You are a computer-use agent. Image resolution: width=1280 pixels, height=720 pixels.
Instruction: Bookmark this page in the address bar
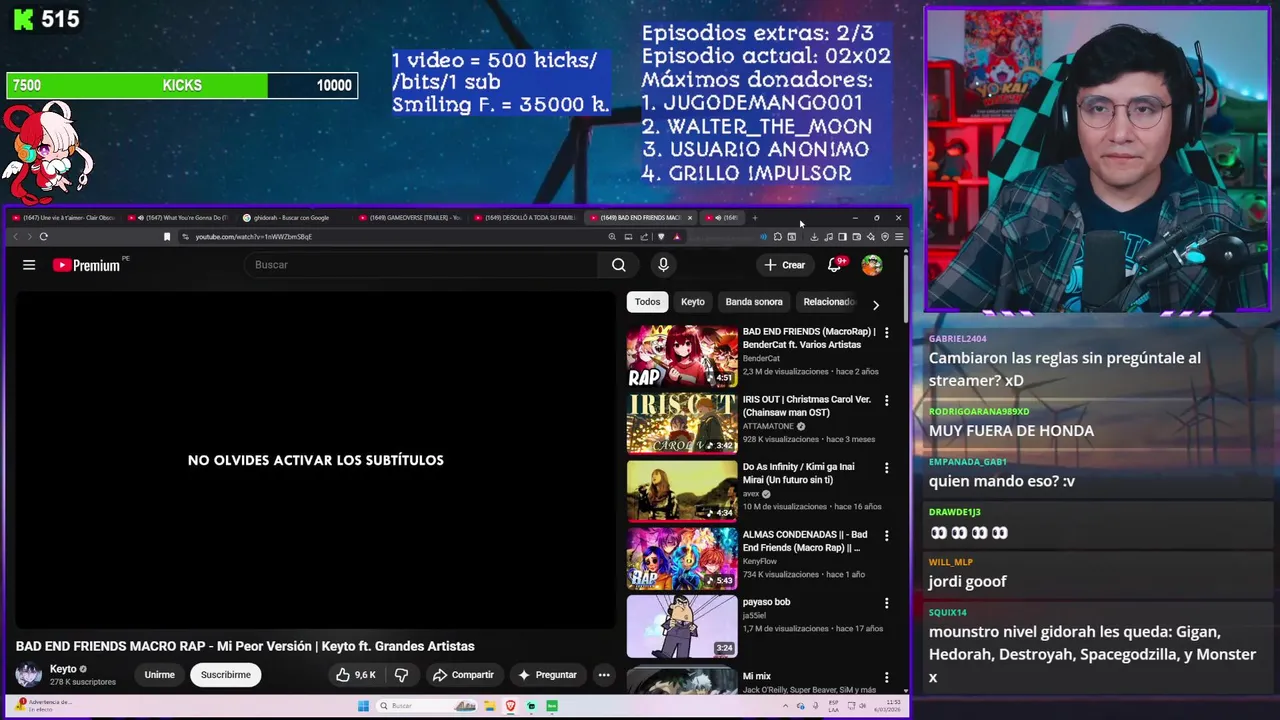167,237
